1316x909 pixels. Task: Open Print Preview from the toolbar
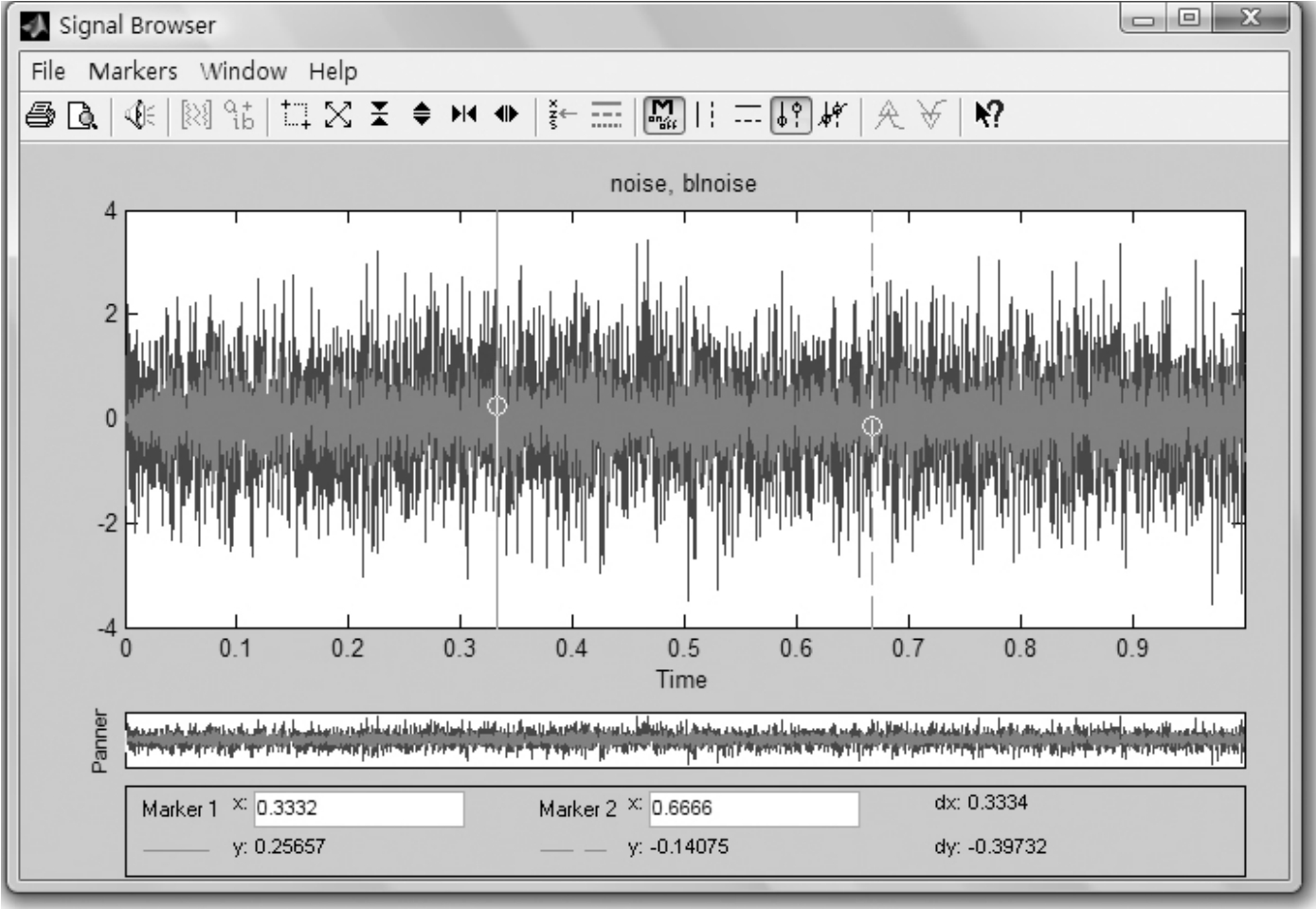click(83, 116)
